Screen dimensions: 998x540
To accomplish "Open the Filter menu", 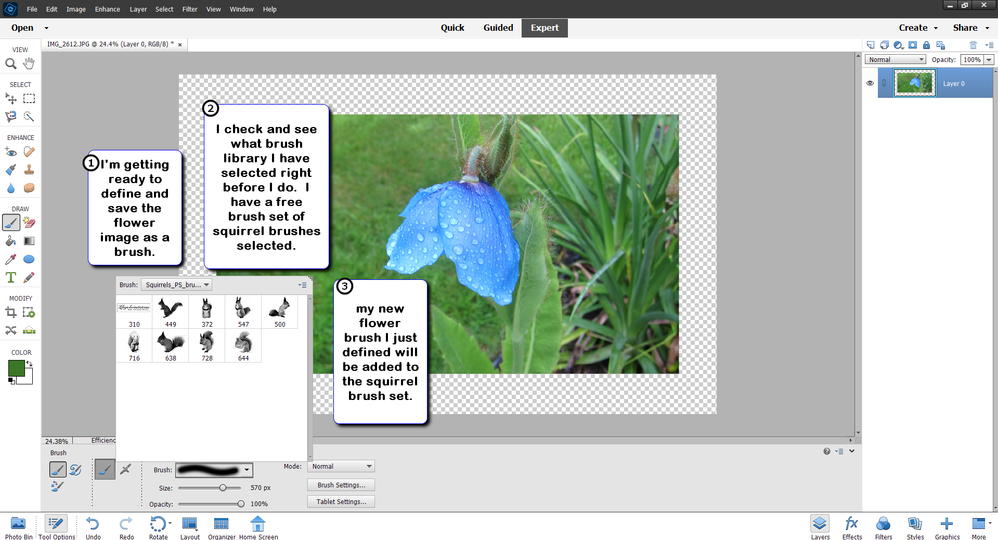I will 190,9.
